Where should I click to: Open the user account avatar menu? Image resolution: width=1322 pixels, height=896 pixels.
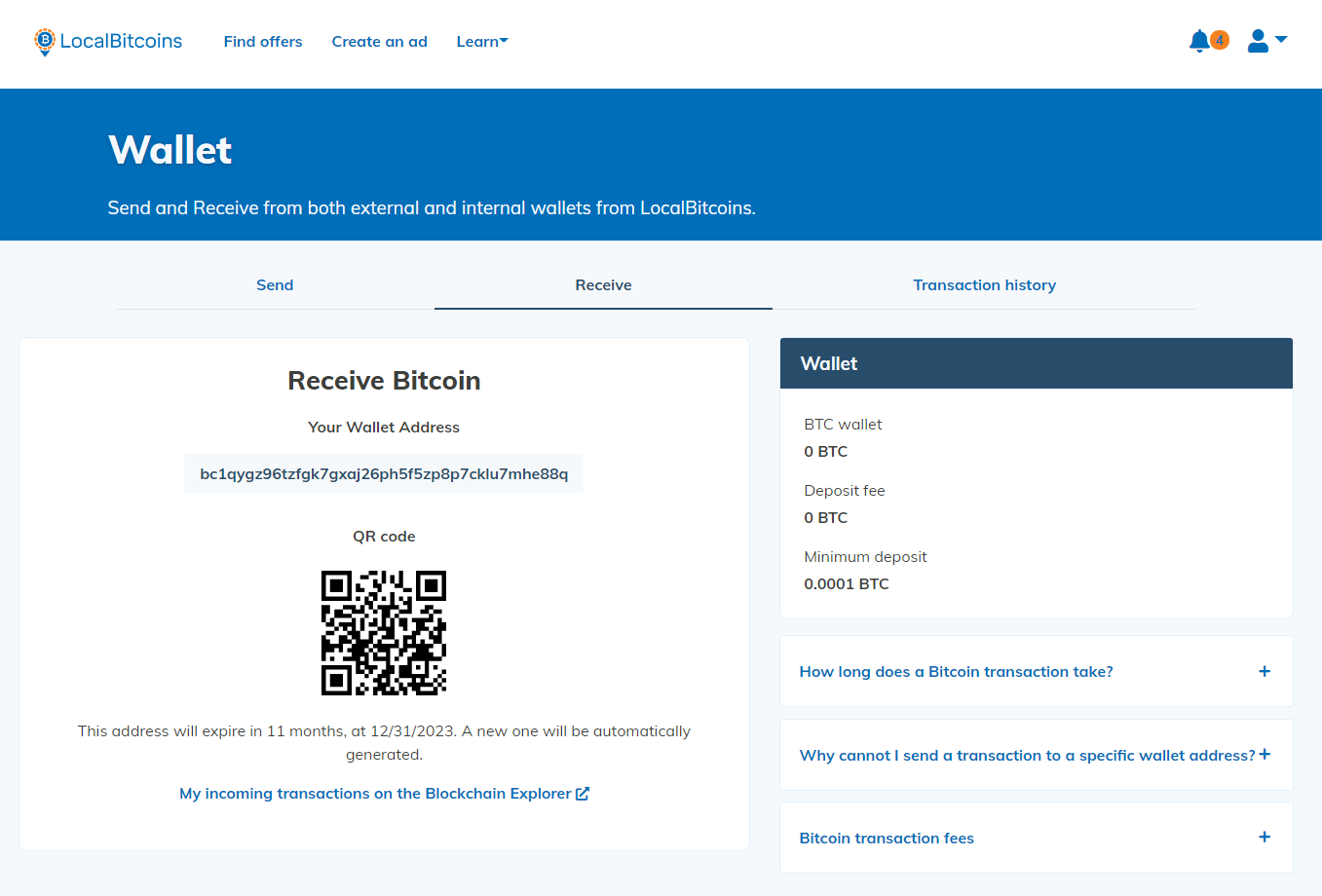click(1267, 41)
